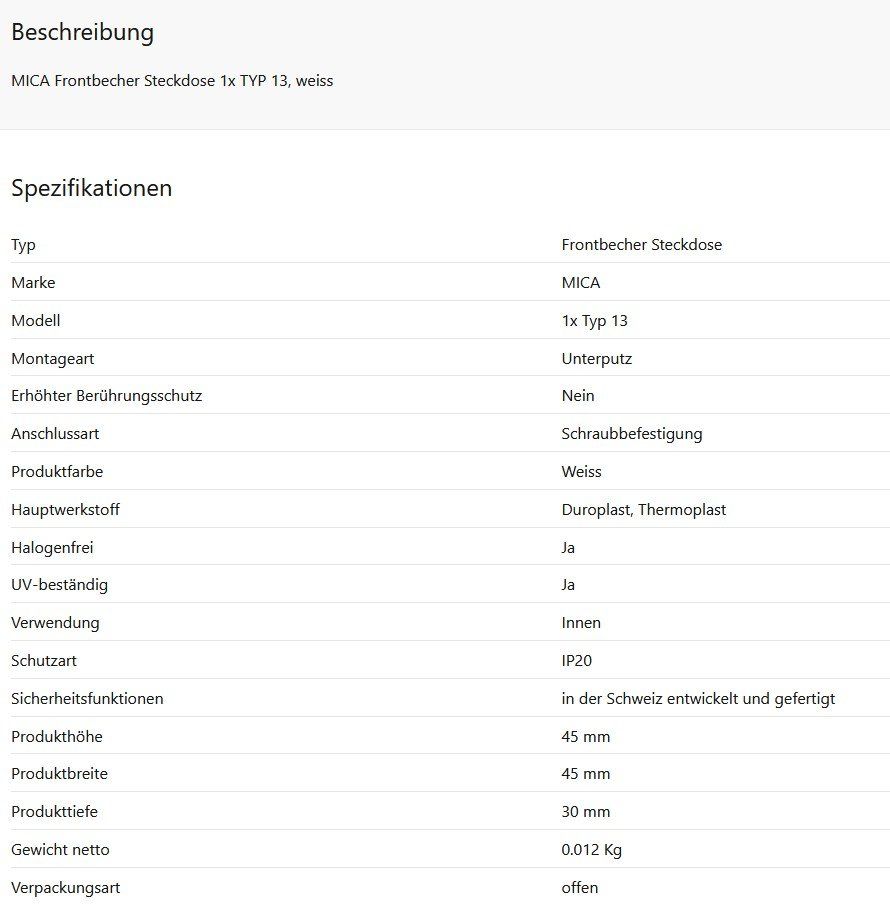Click the Beschreibung heading
The width and height of the screenshot is (890, 914).
[83, 33]
